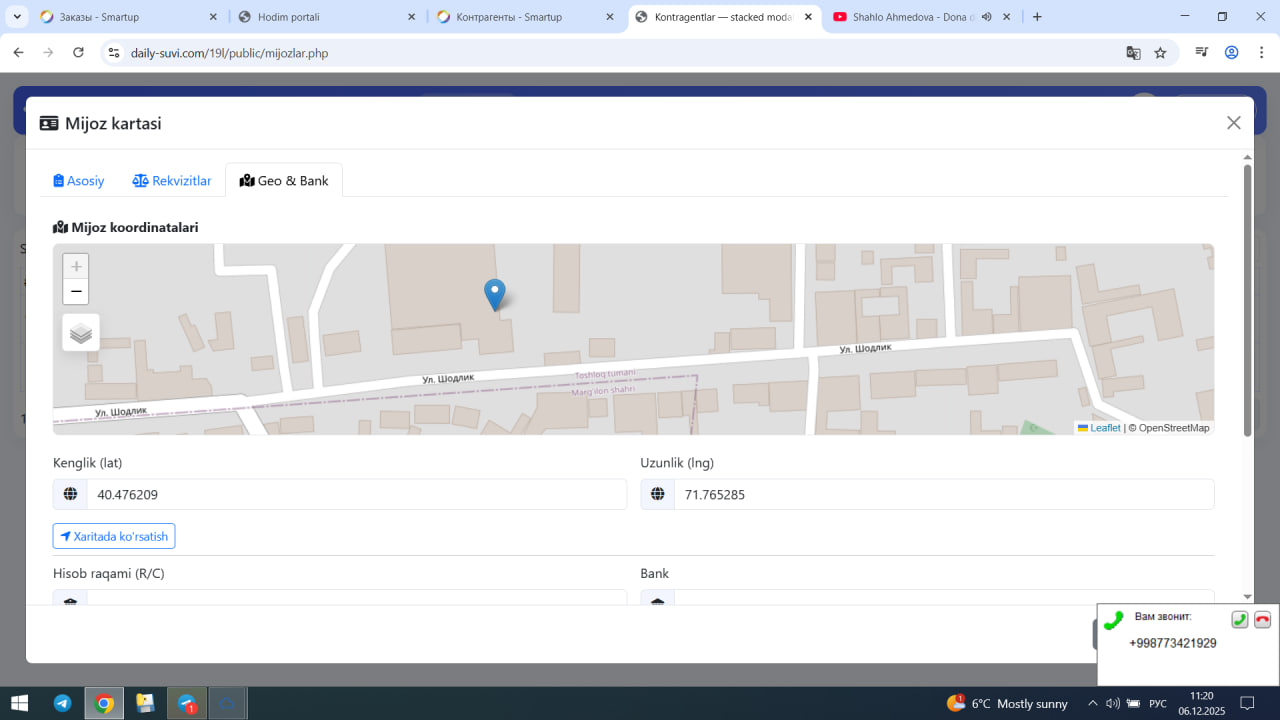Image resolution: width=1280 pixels, height=720 pixels.
Task: Open the map layers control
Action: point(81,333)
